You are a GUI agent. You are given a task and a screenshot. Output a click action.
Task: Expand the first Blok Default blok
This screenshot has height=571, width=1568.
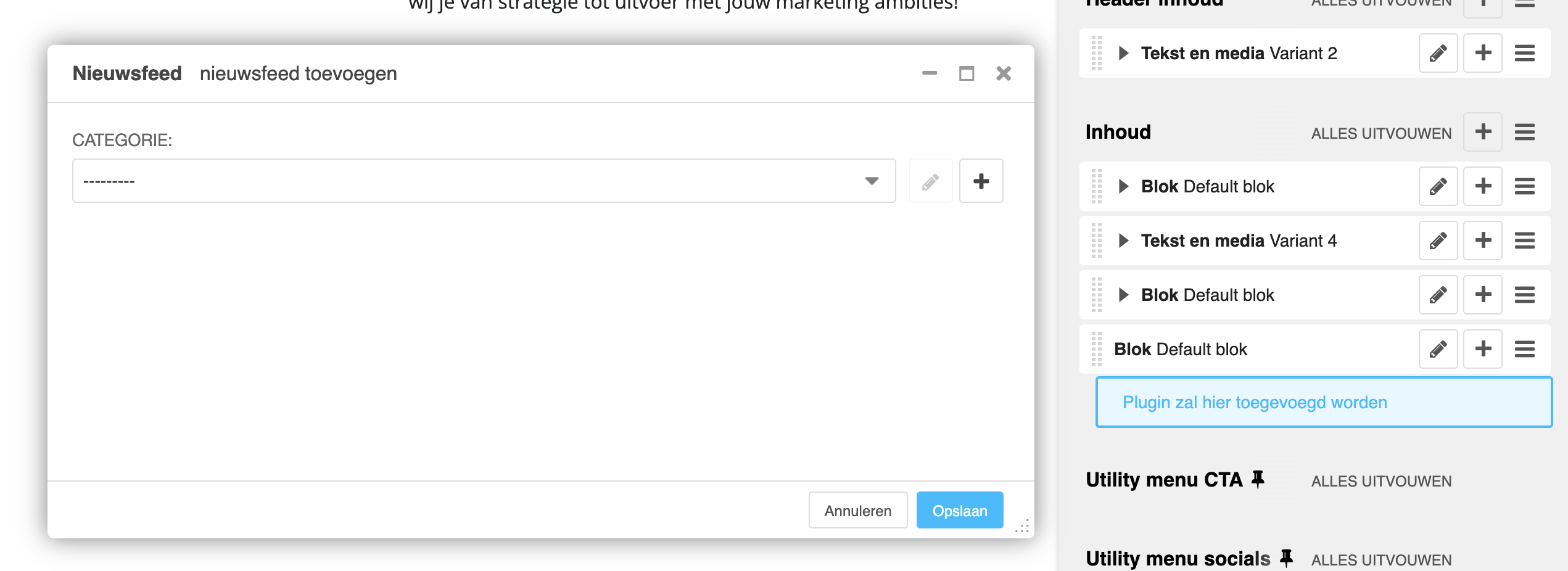pos(1123,186)
